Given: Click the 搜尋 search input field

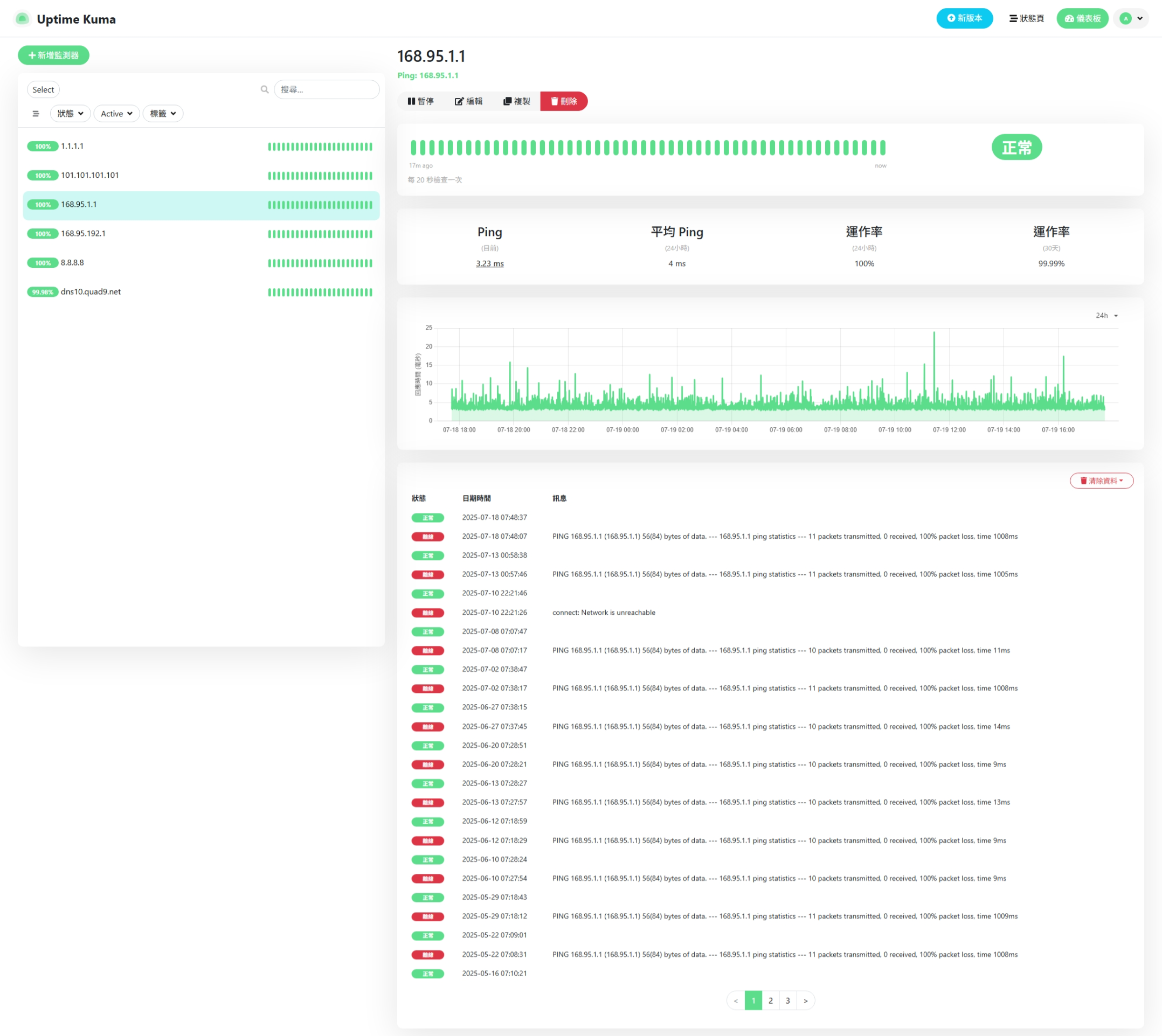Looking at the screenshot, I should [x=327, y=89].
